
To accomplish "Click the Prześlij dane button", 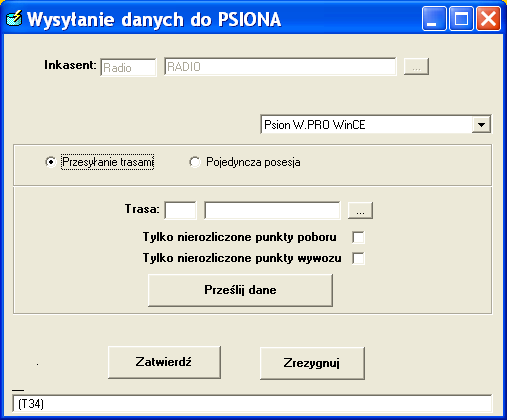I will [x=240, y=290].
